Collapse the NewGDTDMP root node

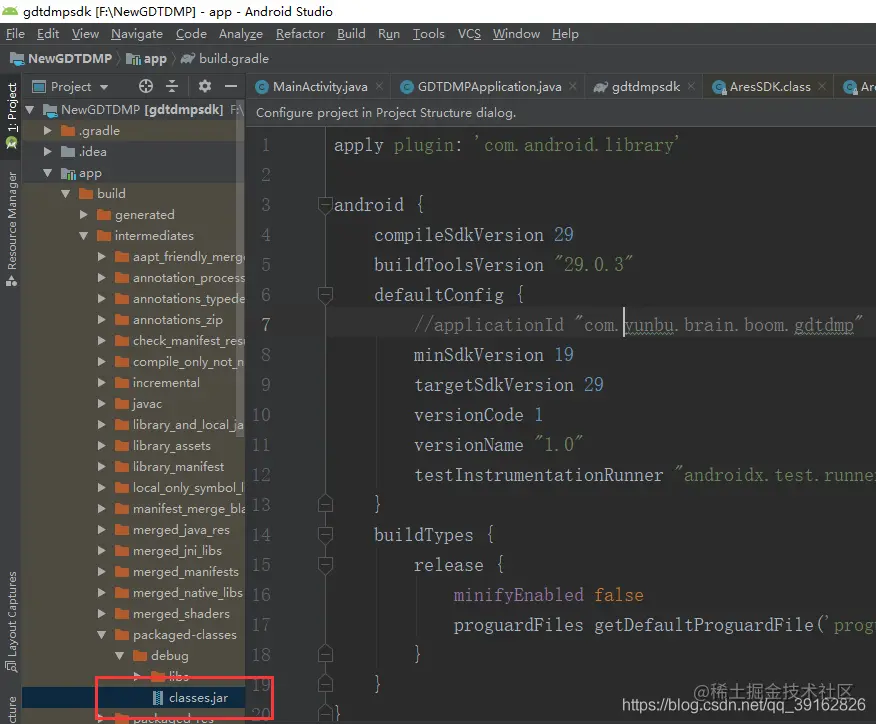pyautogui.click(x=30, y=109)
